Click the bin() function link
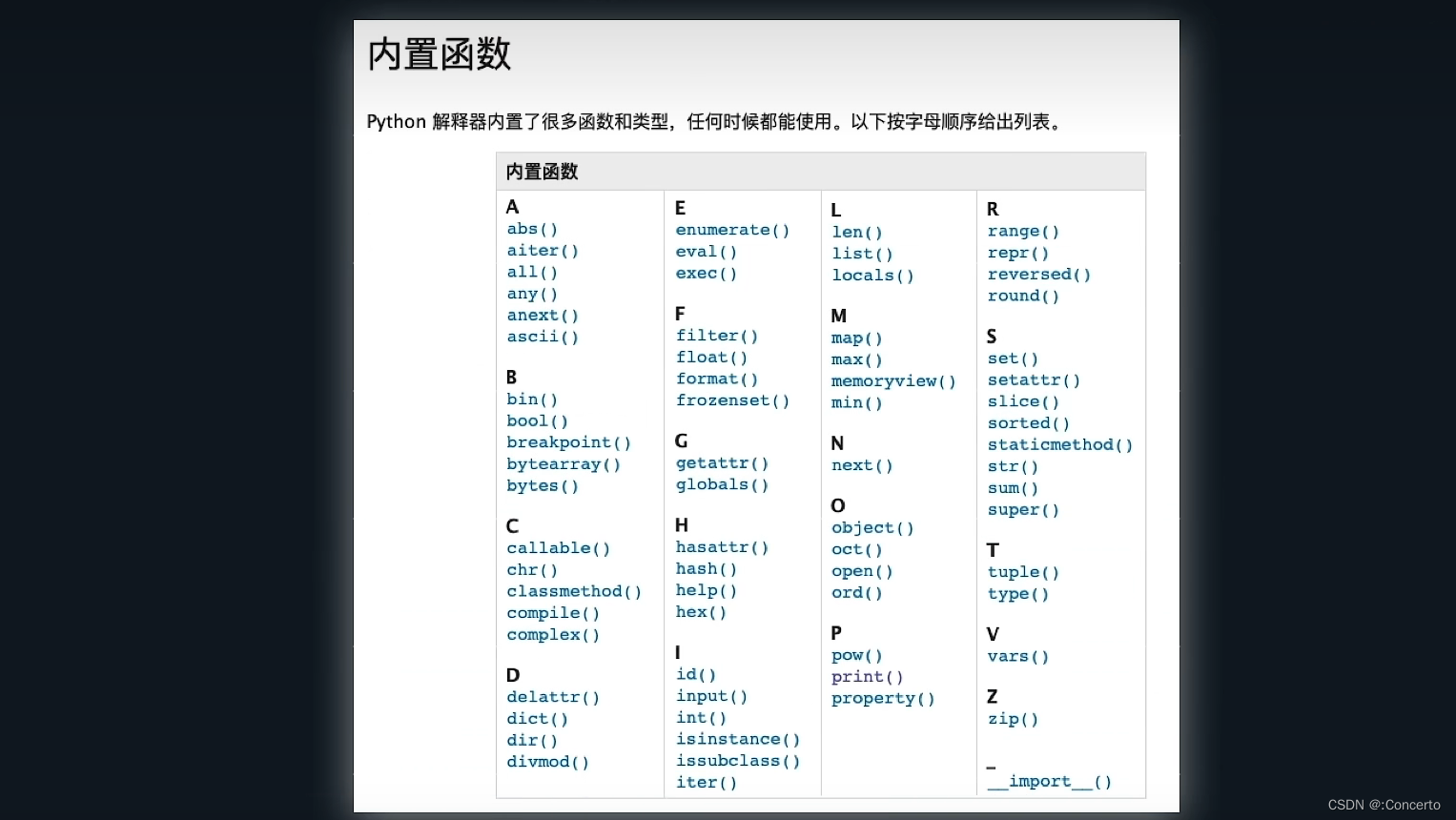Image resolution: width=1456 pixels, height=820 pixels. coord(532,400)
